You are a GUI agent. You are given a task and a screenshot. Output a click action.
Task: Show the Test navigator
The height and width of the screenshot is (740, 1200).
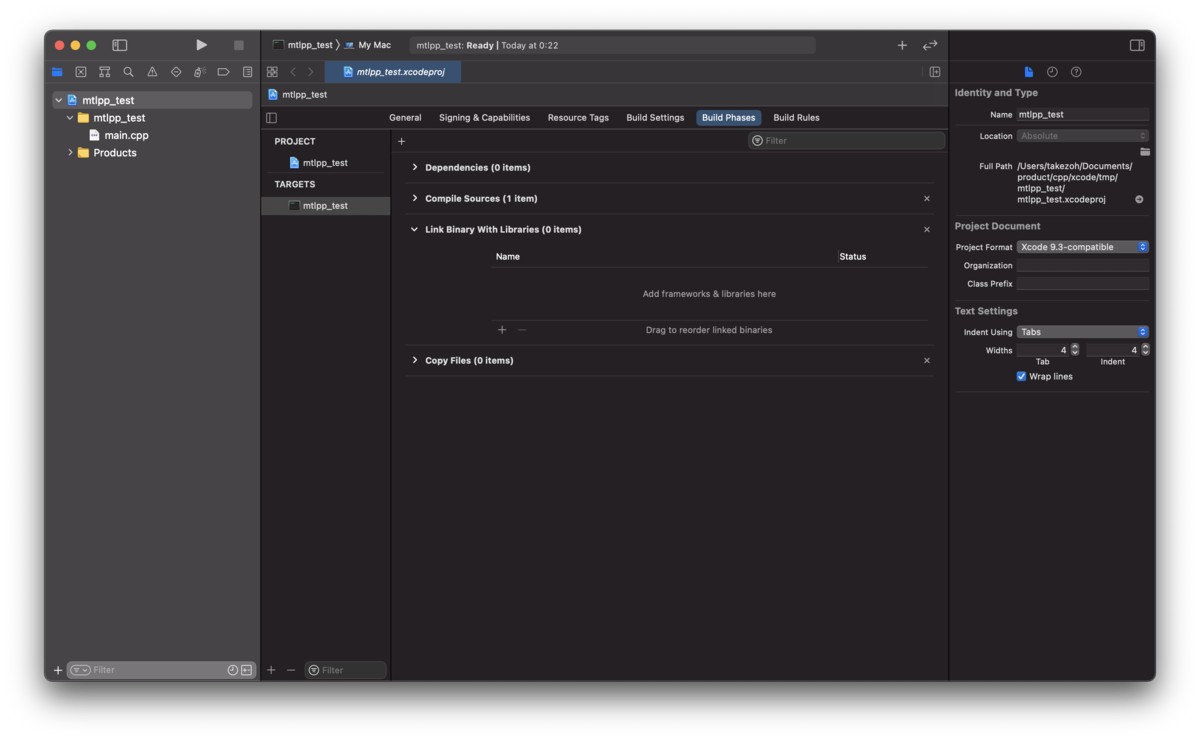(176, 72)
